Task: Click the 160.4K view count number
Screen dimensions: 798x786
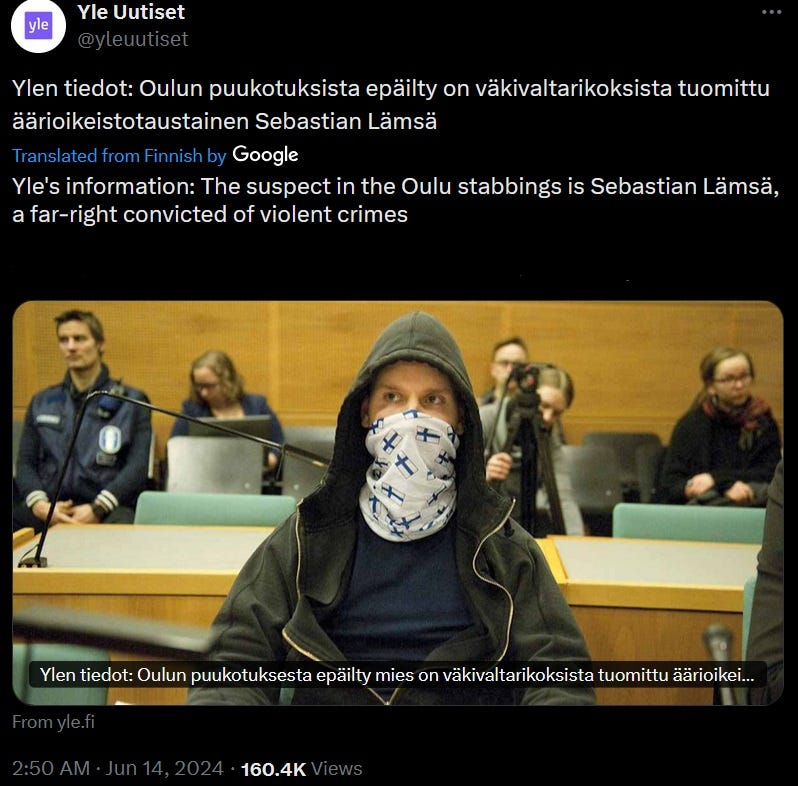Action: tap(273, 769)
